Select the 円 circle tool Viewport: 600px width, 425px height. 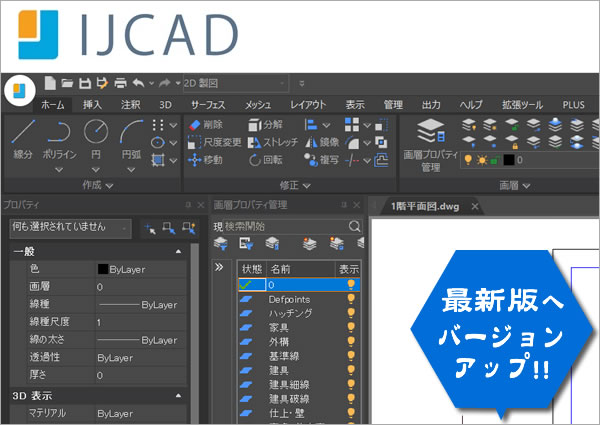tap(96, 139)
